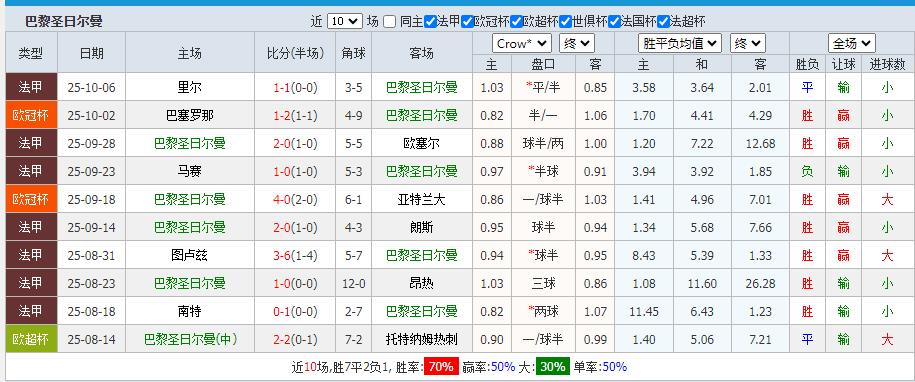915x382 pixels.
Task: Open away team 昂热
Action: pyautogui.click(x=421, y=283)
